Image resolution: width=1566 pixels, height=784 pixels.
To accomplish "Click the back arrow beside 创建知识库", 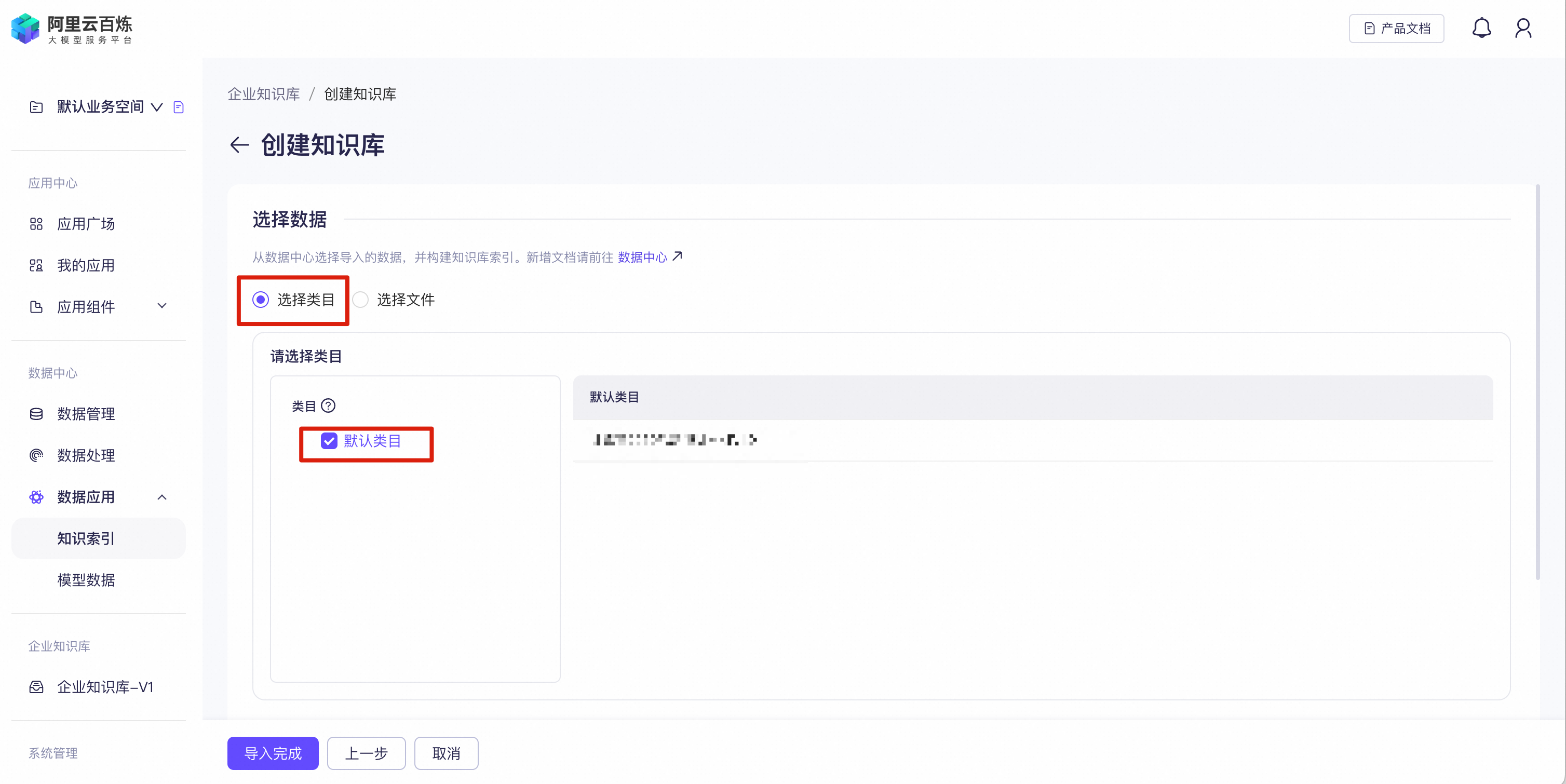I will pos(239,145).
